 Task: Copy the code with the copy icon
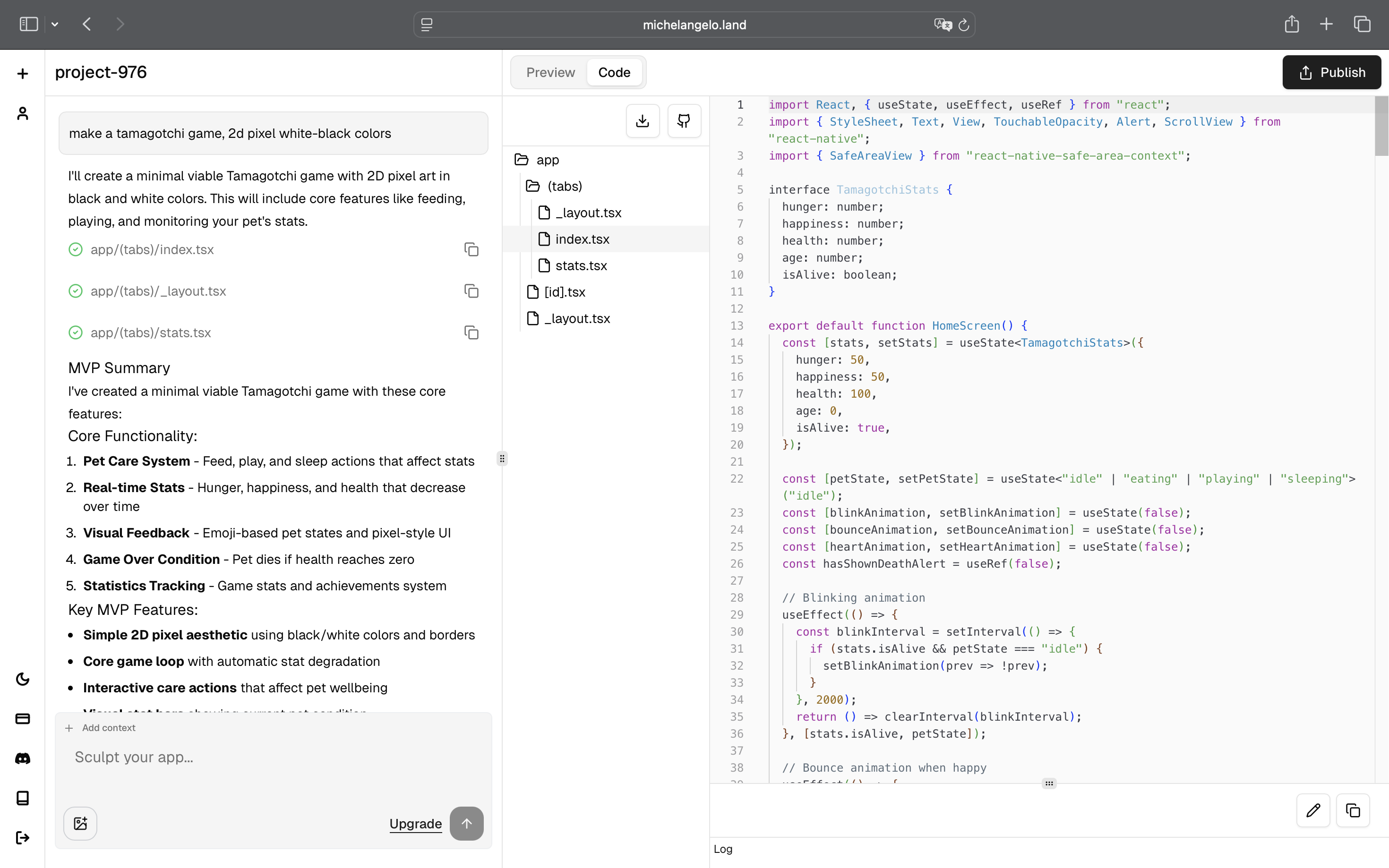click(x=1353, y=810)
